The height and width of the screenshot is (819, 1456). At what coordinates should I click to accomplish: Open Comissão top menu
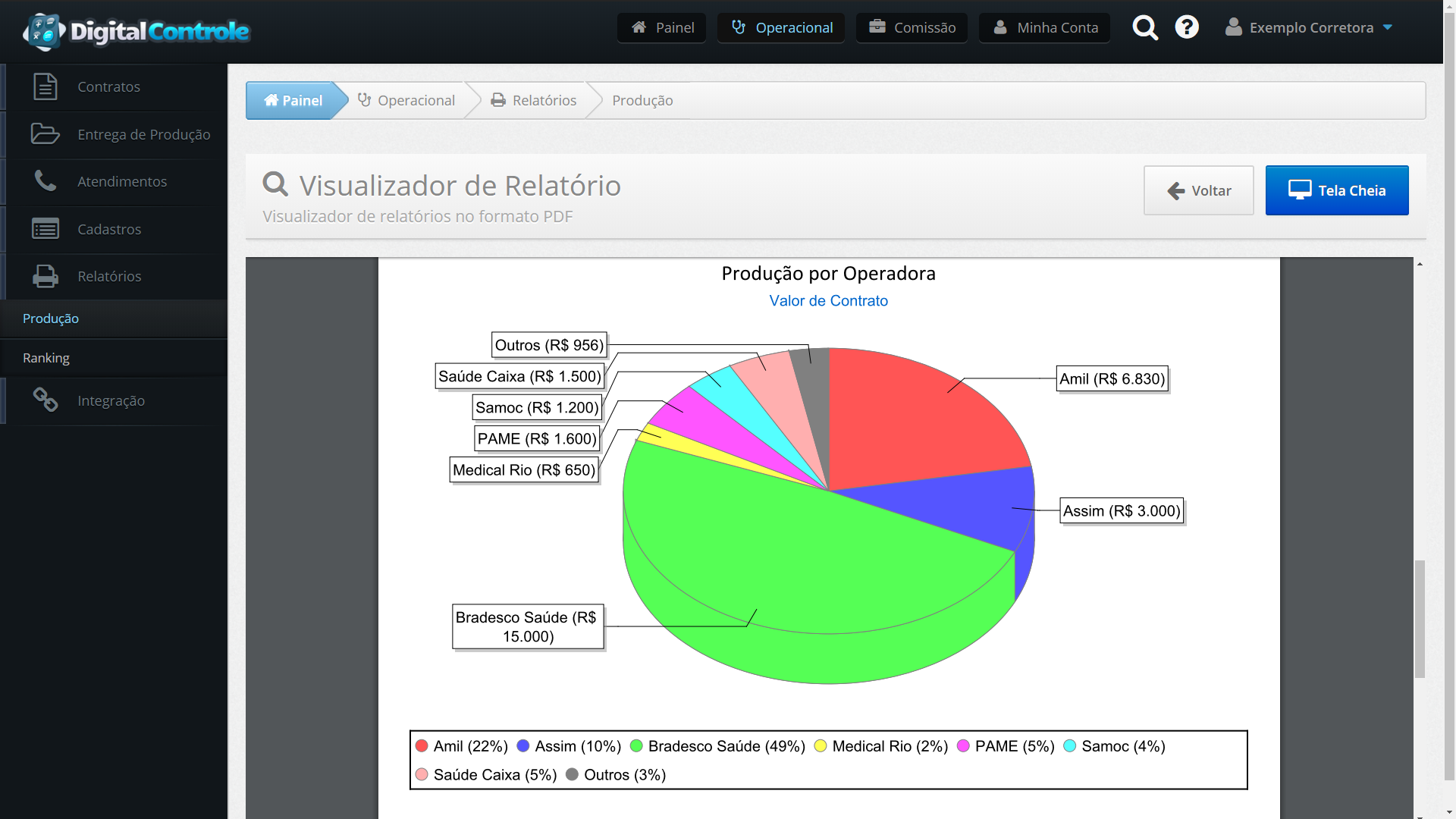(x=912, y=28)
